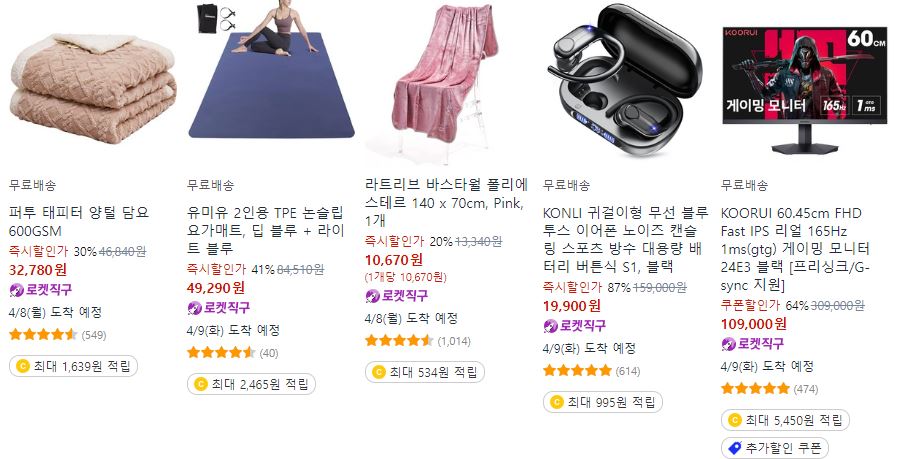Open the 라트리브 바스타월 폴리에스테르 title link
The image size is (899, 459).
pos(446,202)
